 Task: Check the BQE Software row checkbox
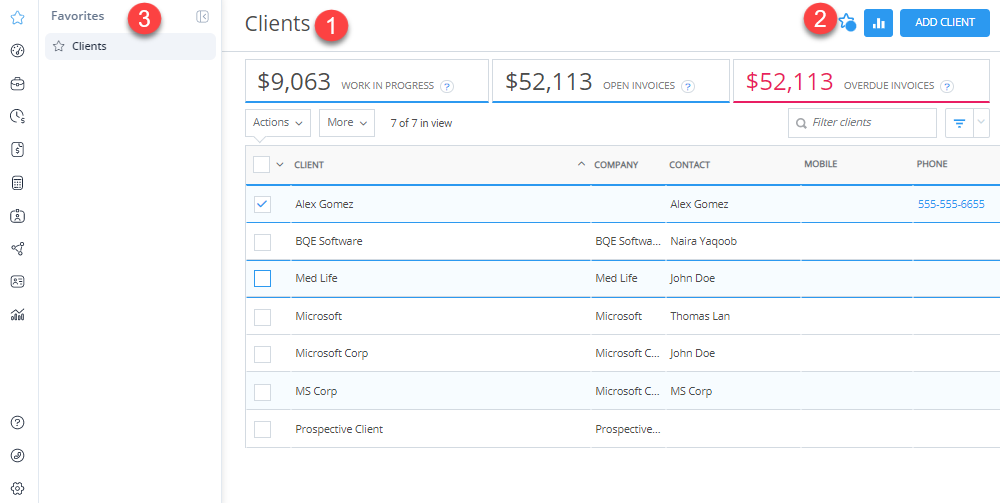tap(262, 242)
